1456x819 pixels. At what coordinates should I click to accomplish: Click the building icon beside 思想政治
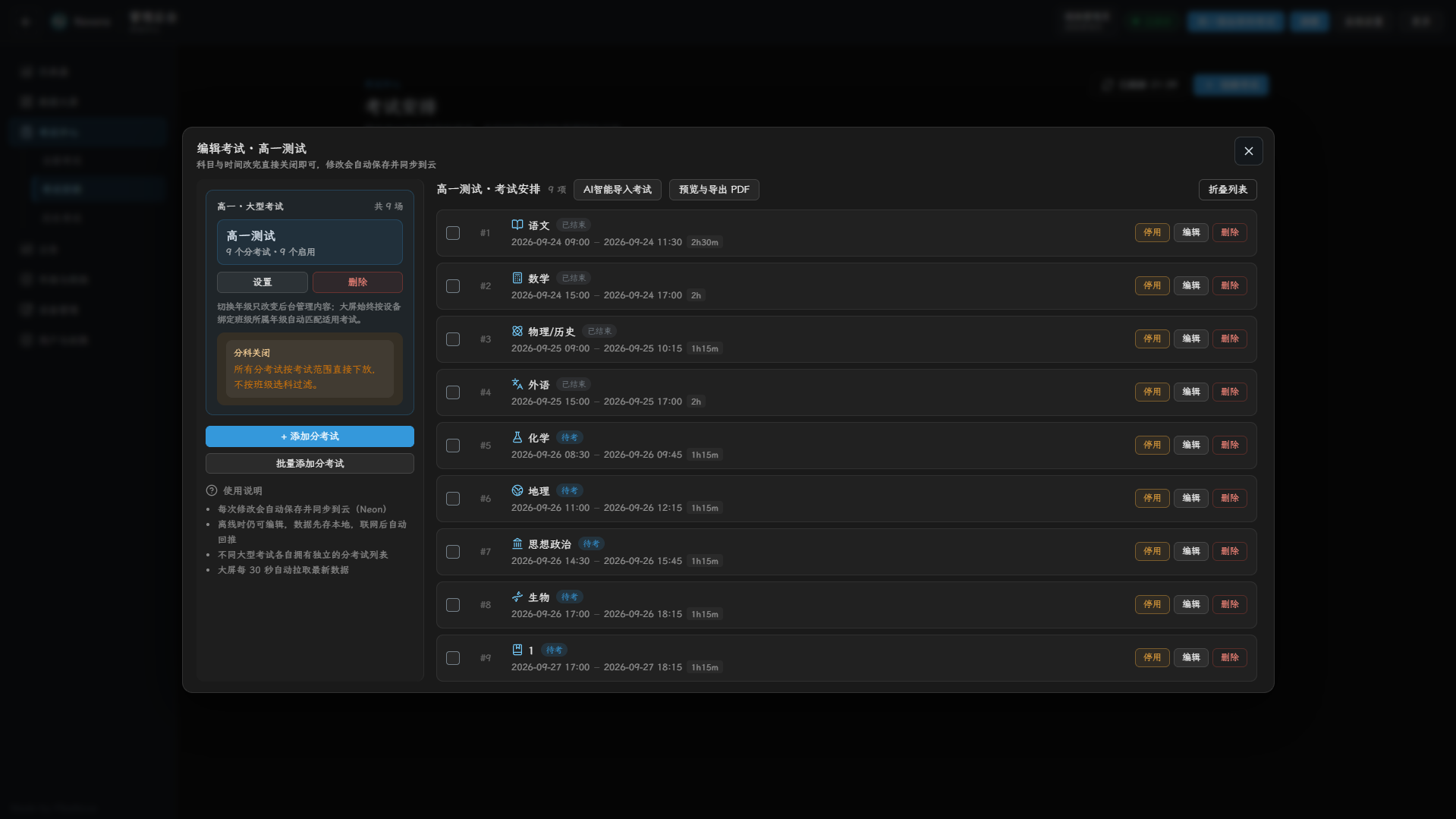(x=517, y=543)
